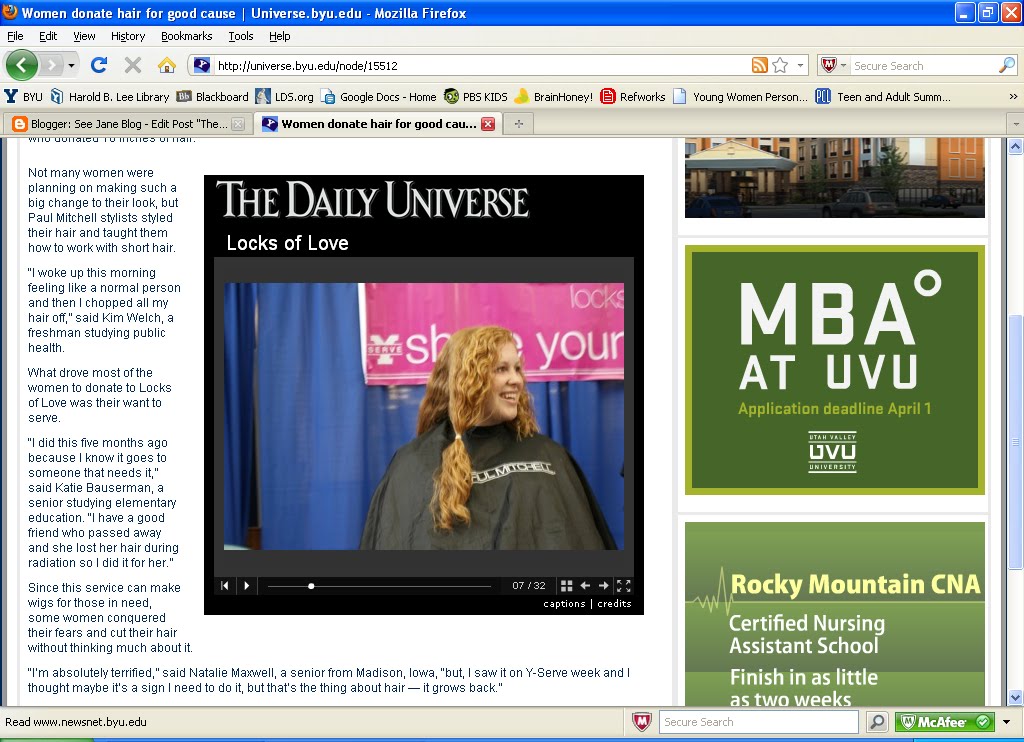Open the address bar history dropdown
The width and height of the screenshot is (1024, 742).
point(800,65)
